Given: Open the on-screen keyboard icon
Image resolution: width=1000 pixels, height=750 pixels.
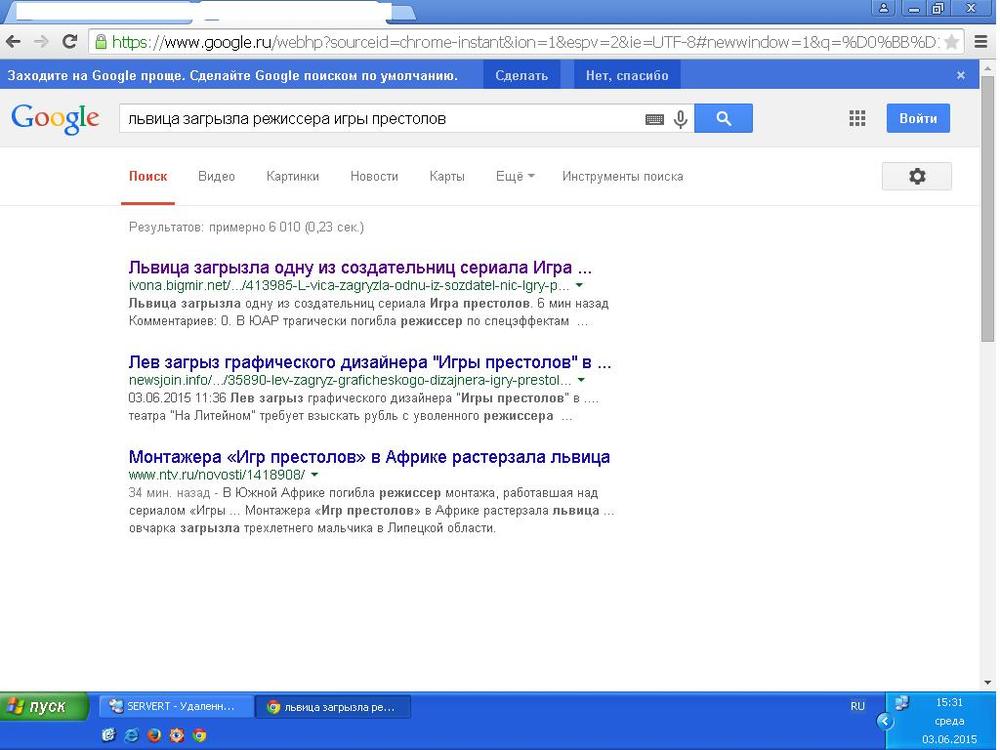Looking at the screenshot, I should pos(654,119).
